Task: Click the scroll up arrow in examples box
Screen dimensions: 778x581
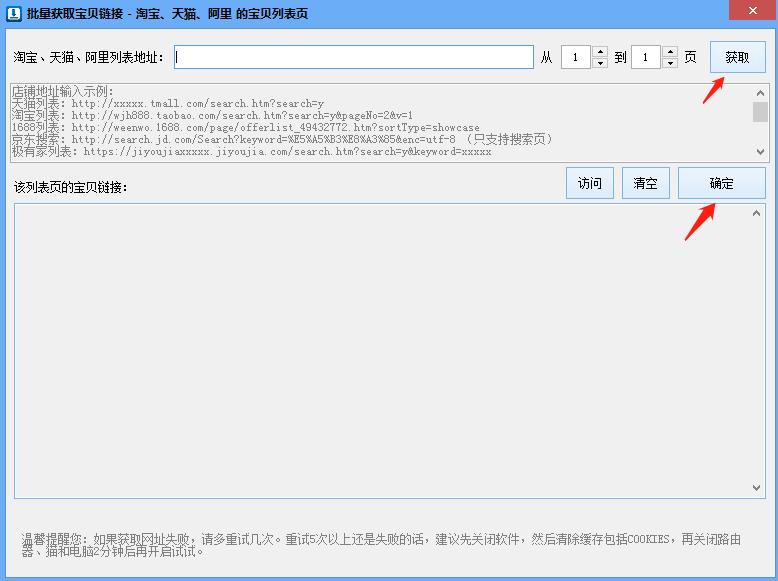Action: [x=760, y=93]
